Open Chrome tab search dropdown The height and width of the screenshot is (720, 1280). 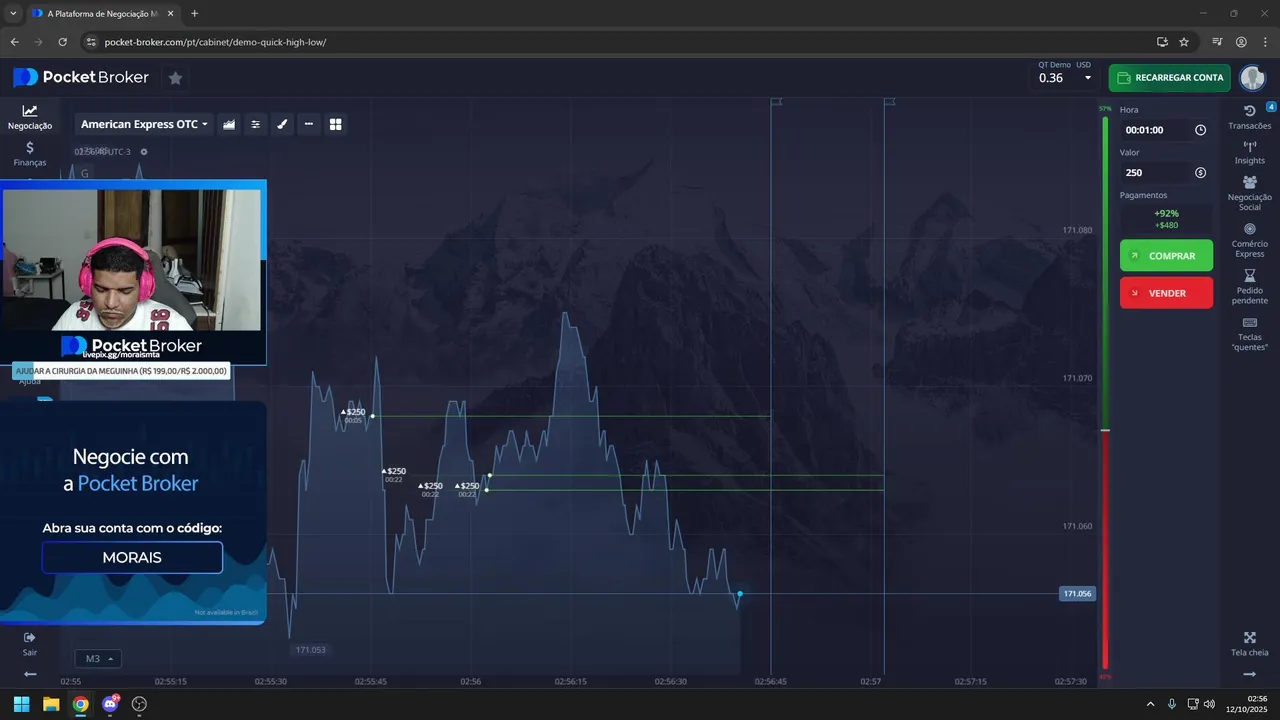13,14
